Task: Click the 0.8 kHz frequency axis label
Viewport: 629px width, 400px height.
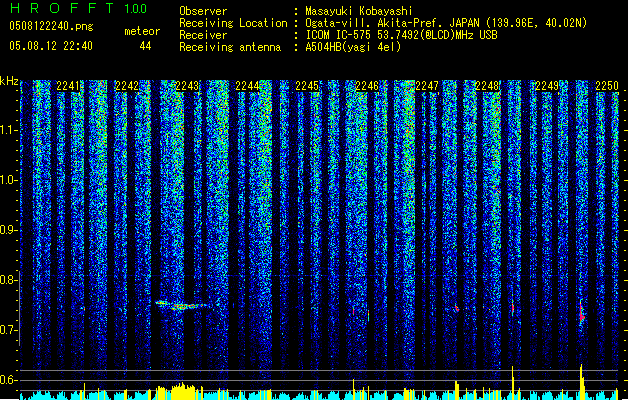Action: click(x=9, y=280)
